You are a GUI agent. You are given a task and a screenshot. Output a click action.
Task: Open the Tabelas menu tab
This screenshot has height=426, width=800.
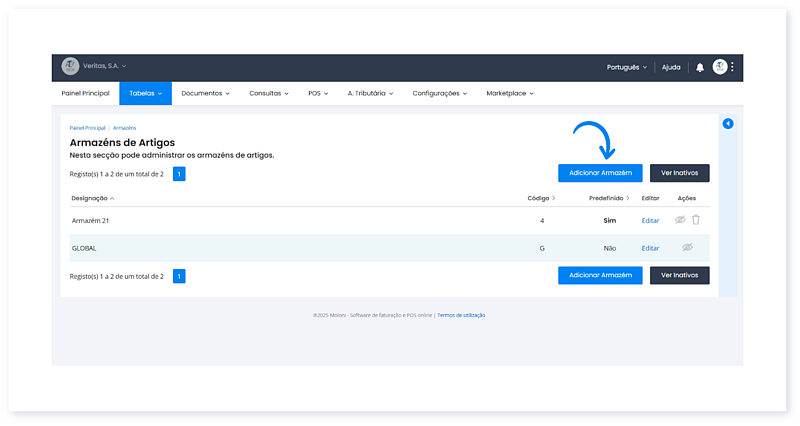tap(146, 93)
